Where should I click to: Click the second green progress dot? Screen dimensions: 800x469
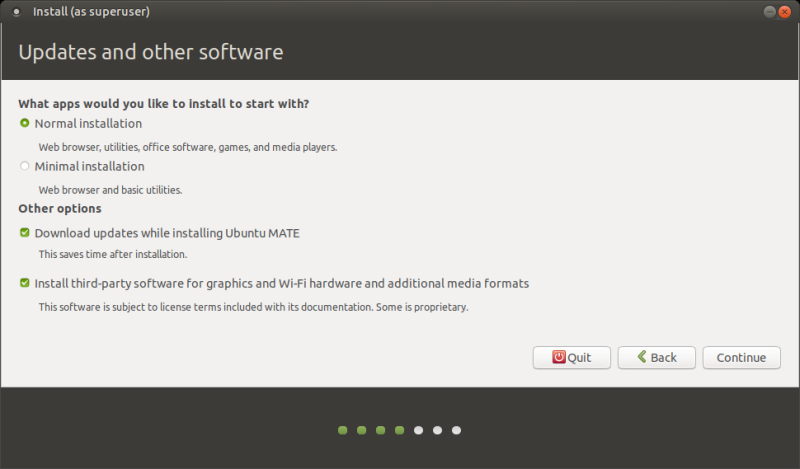pyautogui.click(x=361, y=430)
